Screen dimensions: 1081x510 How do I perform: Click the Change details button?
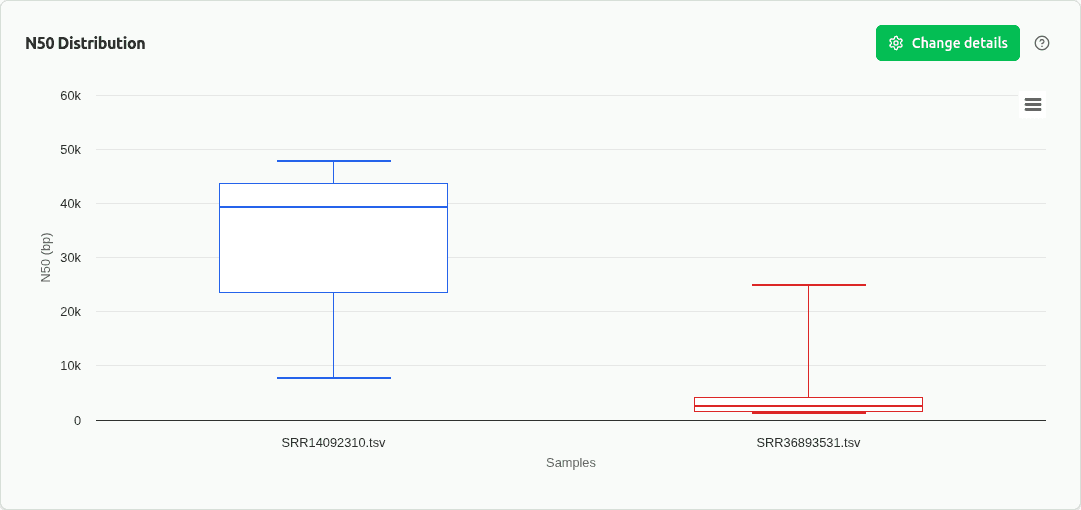click(947, 43)
